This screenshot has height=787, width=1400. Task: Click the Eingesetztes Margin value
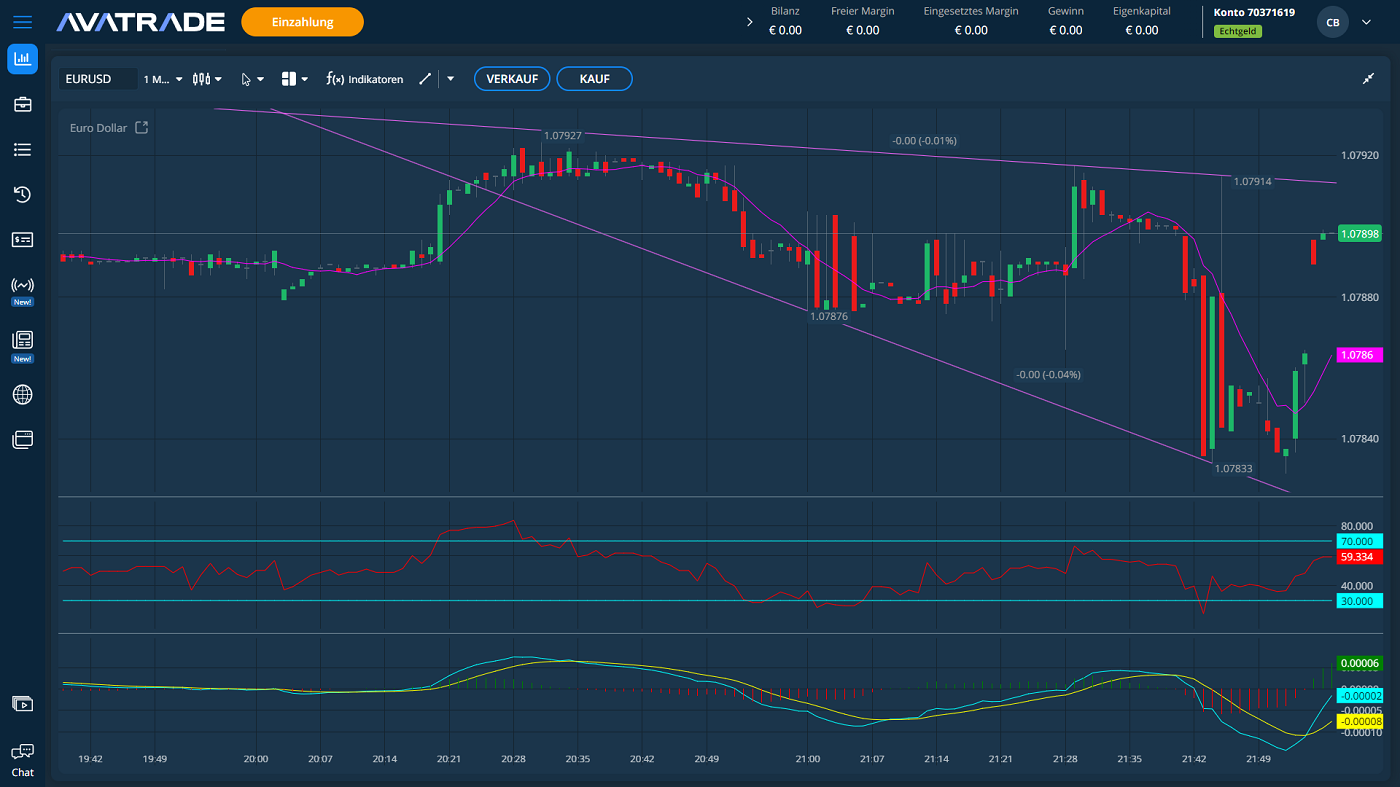pos(970,30)
